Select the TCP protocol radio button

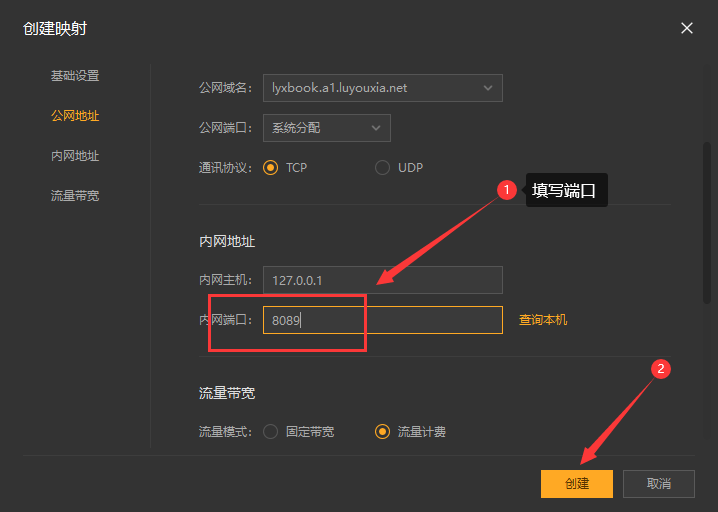tap(271, 168)
